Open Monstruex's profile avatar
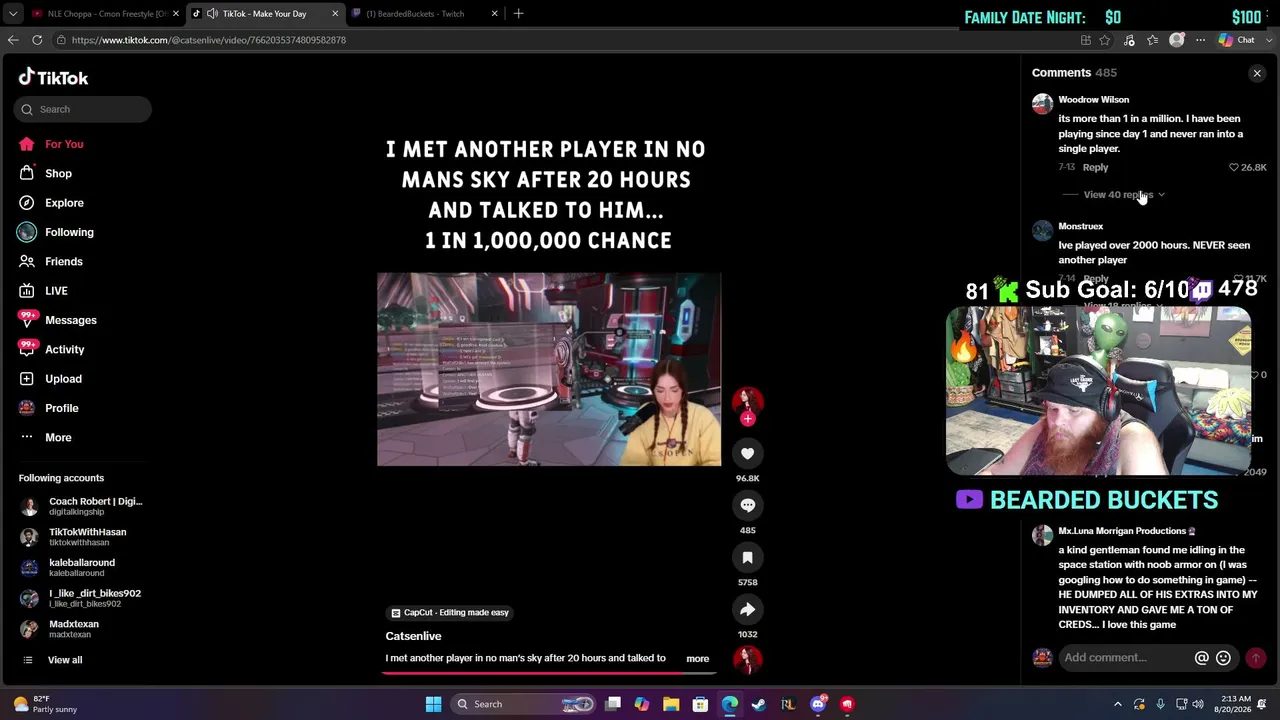 tap(1042, 231)
